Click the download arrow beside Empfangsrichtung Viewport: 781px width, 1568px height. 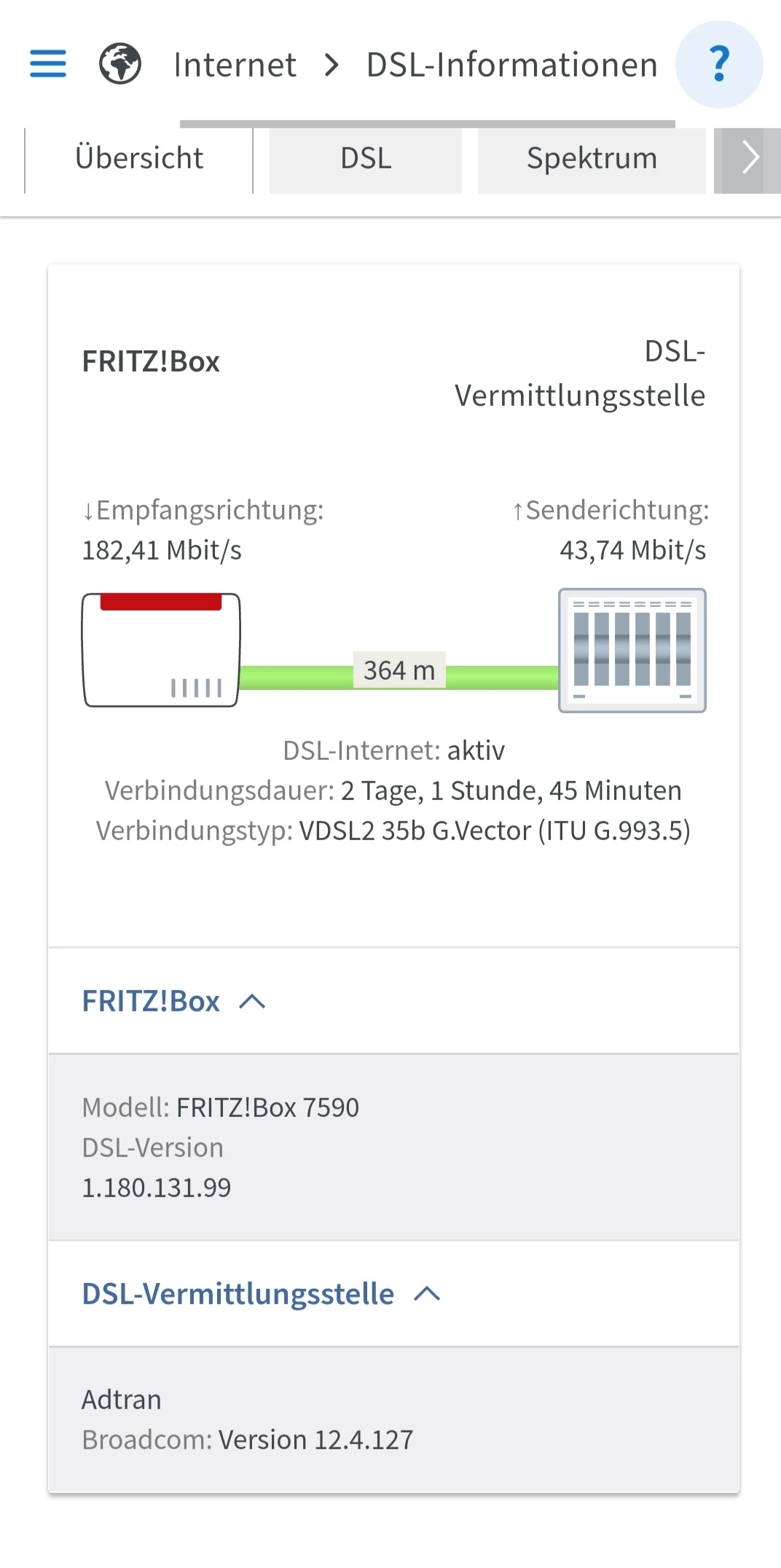pyautogui.click(x=87, y=511)
